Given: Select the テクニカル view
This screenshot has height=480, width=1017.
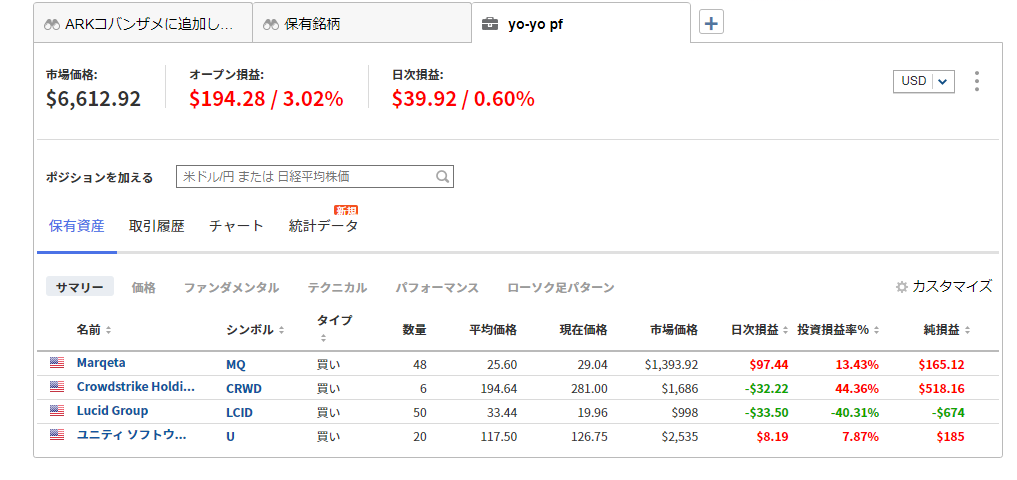Looking at the screenshot, I should (x=337, y=287).
